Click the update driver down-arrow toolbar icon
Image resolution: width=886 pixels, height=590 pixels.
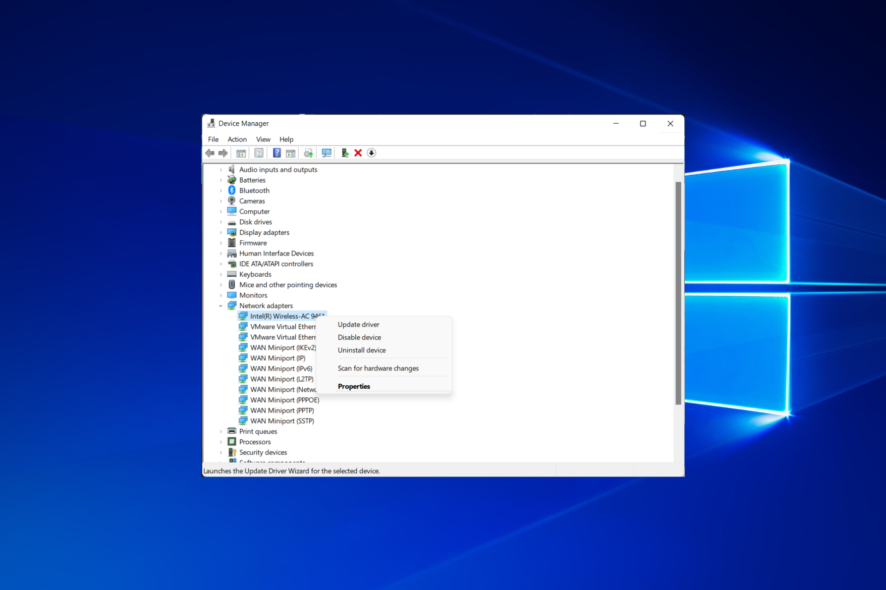[371, 153]
